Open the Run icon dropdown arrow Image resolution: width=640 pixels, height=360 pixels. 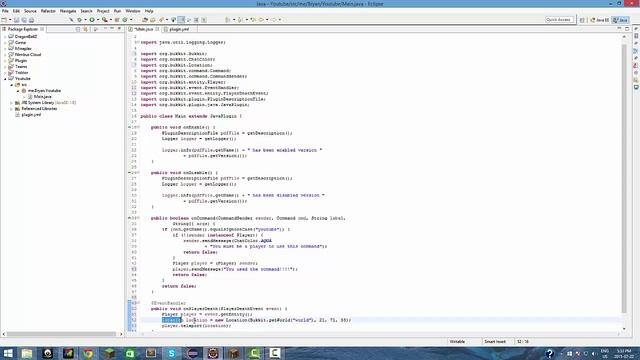(x=98, y=20)
